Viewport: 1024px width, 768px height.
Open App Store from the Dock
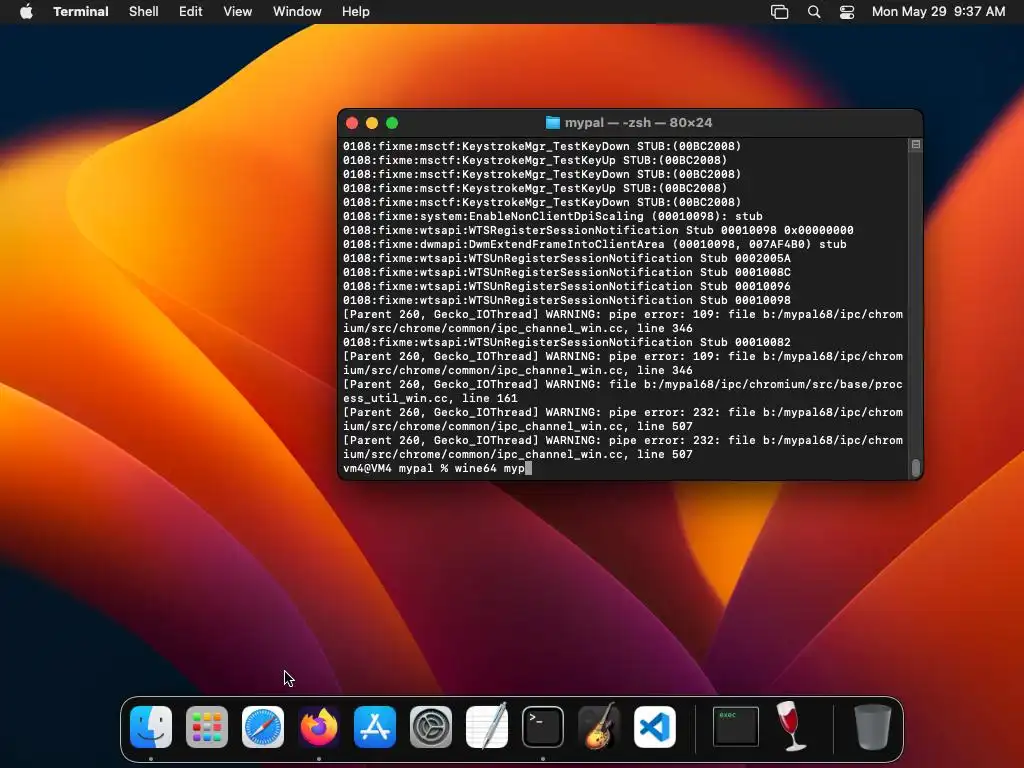click(x=375, y=727)
